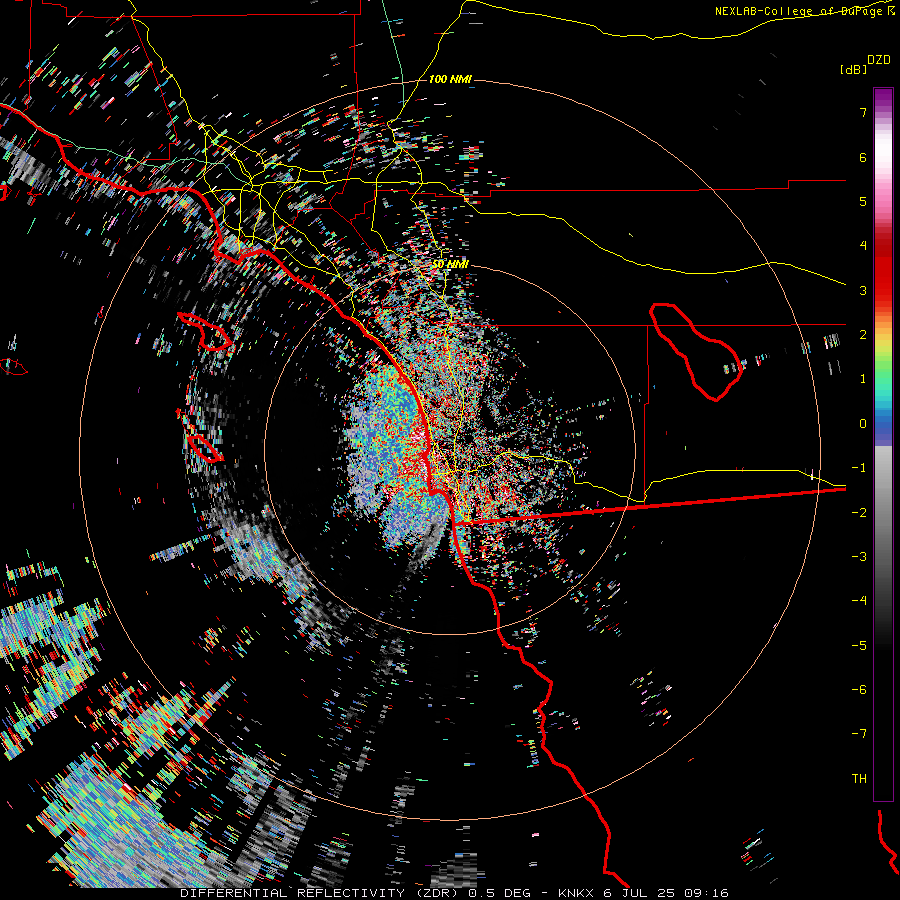Select the -3 scale label

point(859,557)
